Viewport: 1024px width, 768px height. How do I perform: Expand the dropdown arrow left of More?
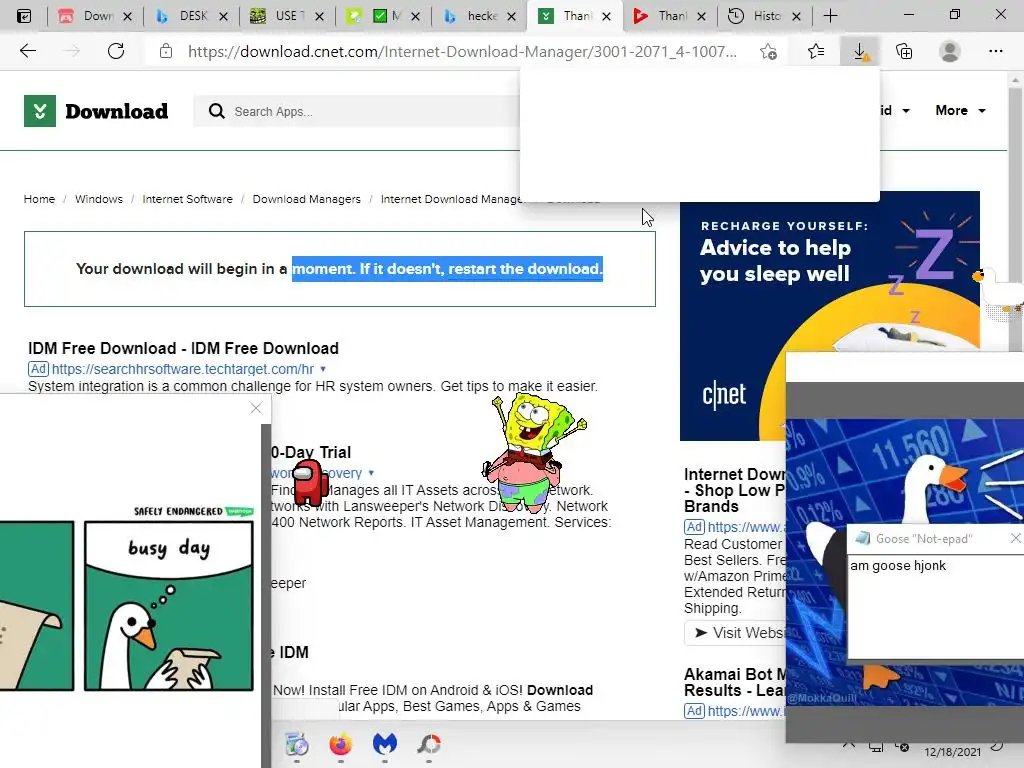point(906,111)
